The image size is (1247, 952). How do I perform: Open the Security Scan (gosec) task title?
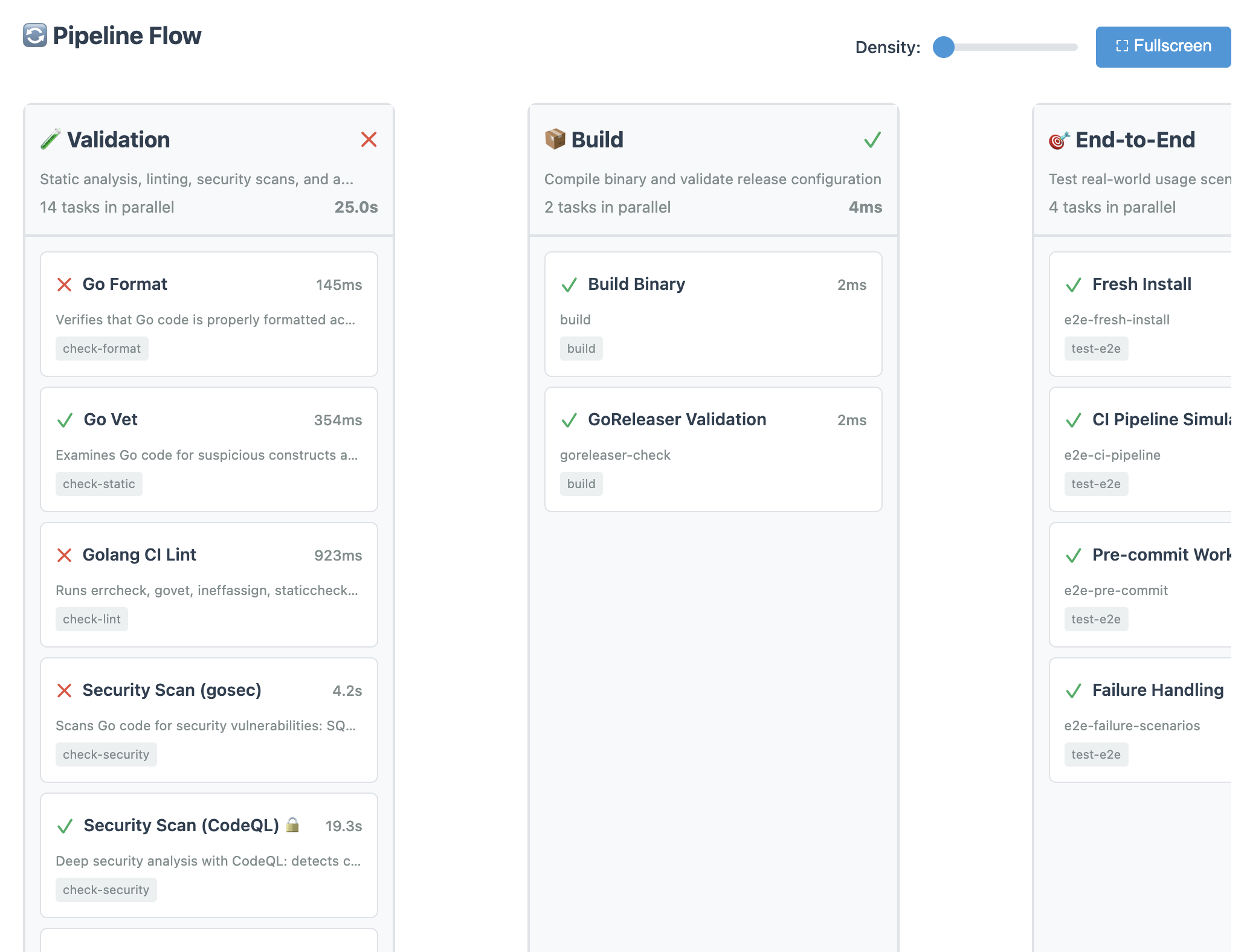point(172,690)
